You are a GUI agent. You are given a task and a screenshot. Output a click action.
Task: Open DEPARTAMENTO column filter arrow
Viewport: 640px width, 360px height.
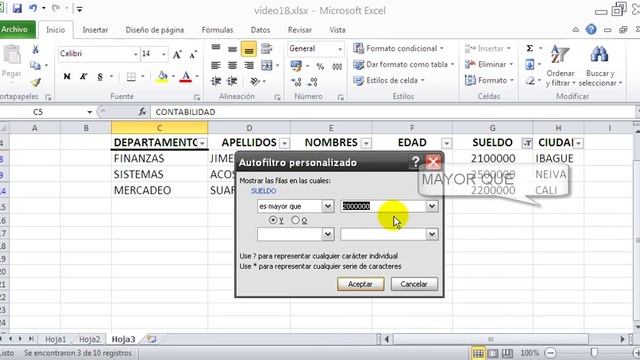(202, 143)
